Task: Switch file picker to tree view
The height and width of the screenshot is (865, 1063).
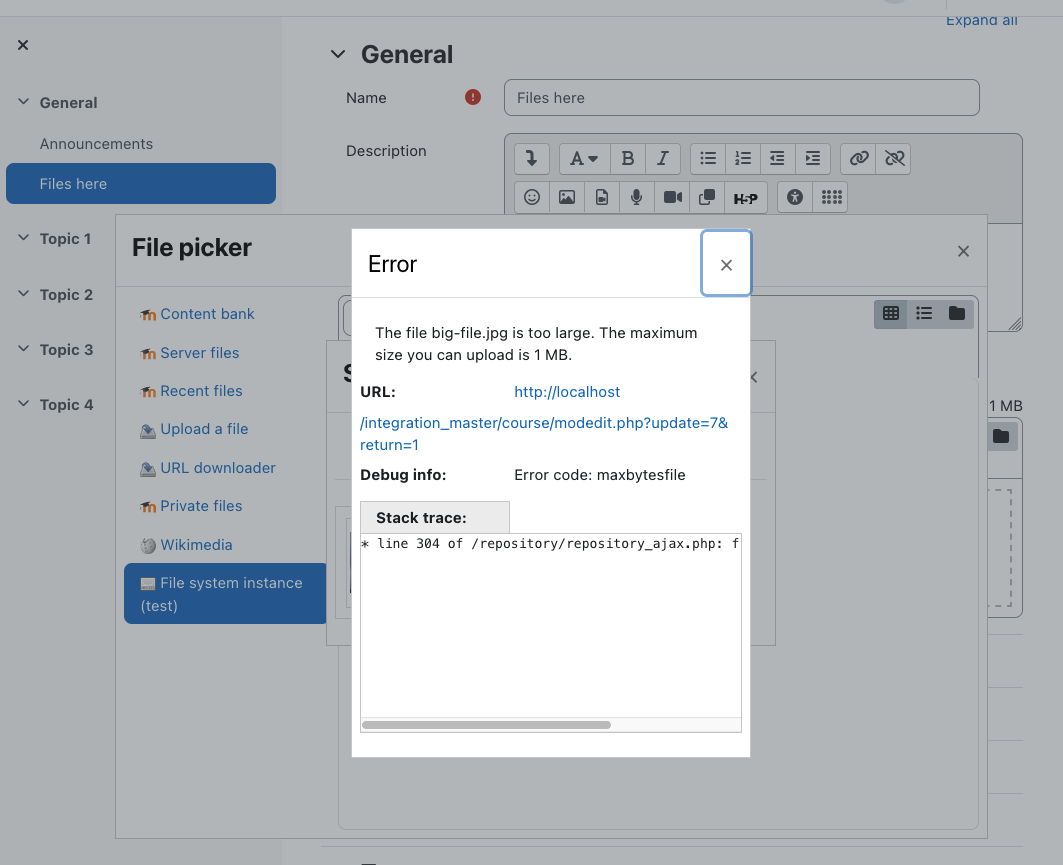Action: click(957, 313)
